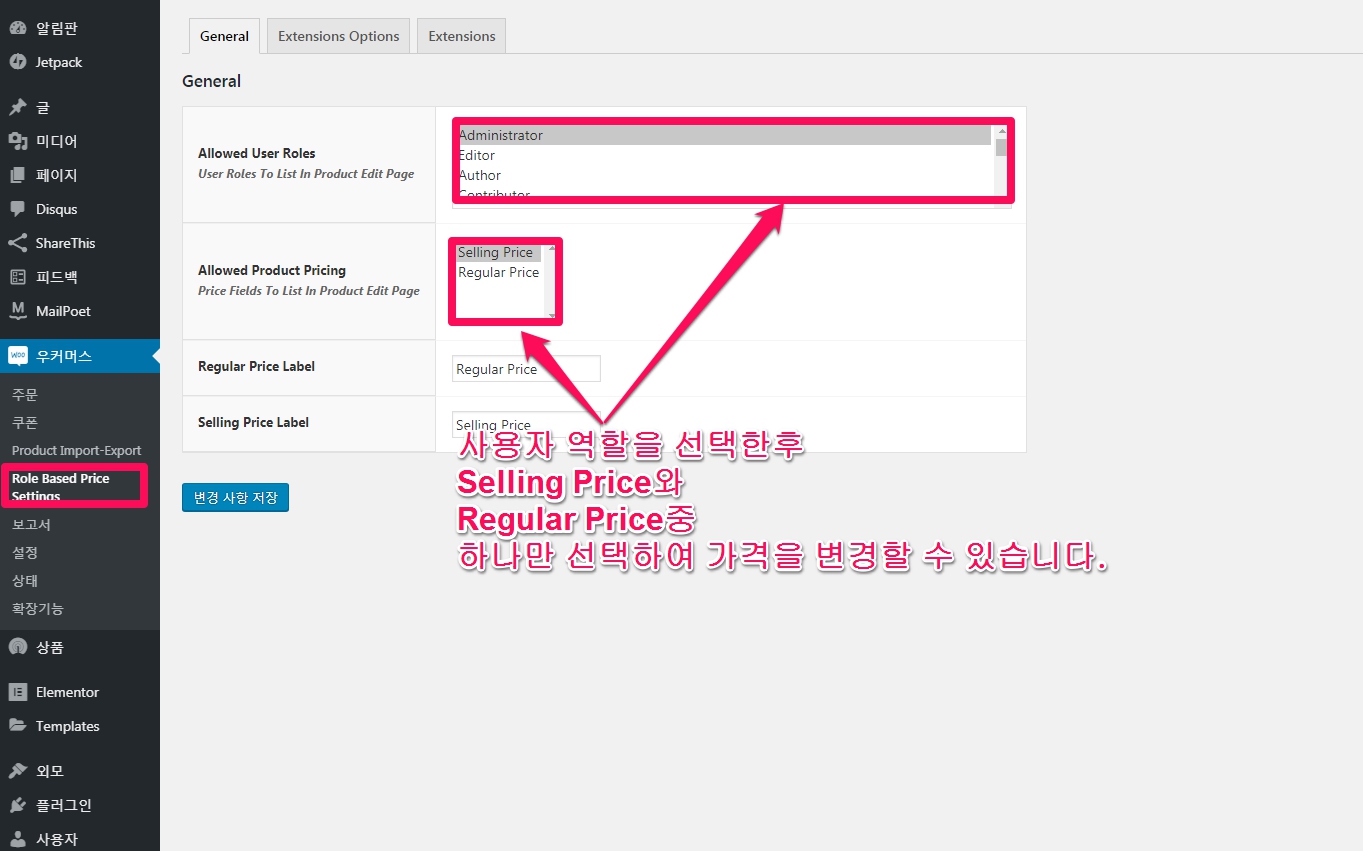Click the Regular Price Label input field

[526, 369]
